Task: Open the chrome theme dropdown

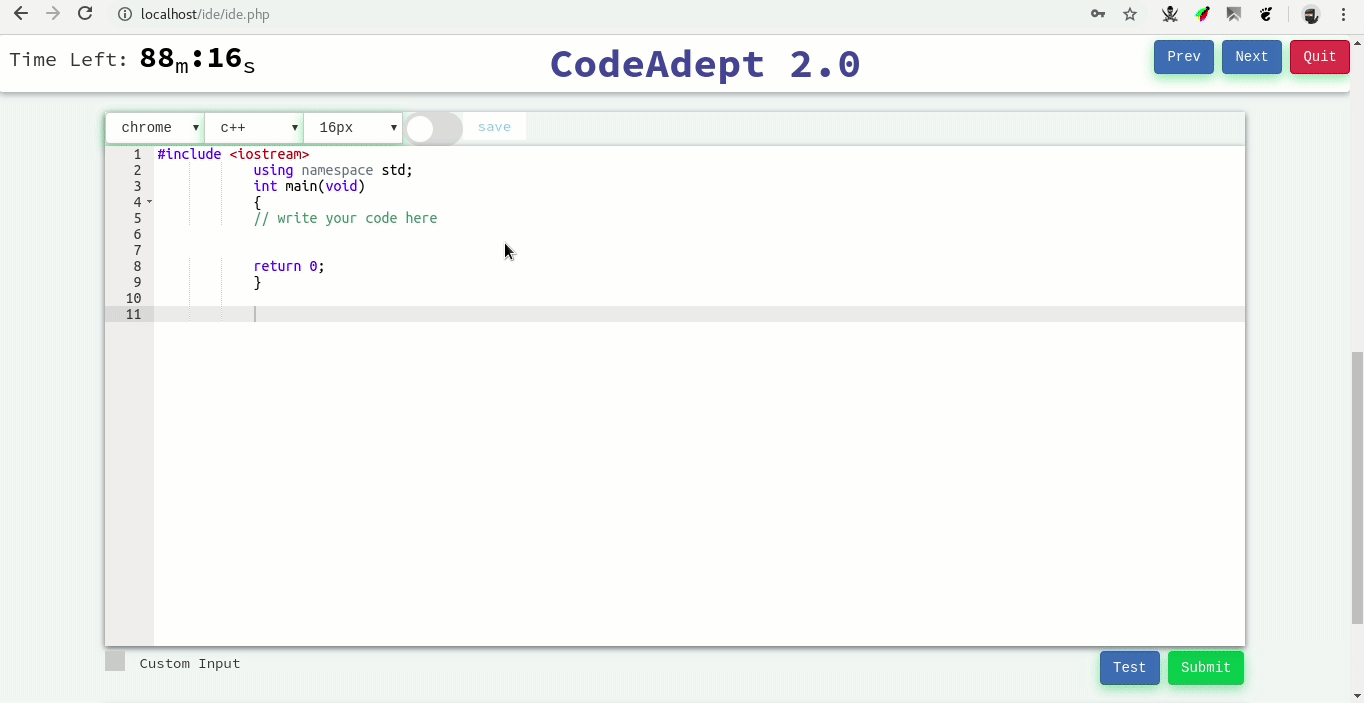Action: (155, 128)
